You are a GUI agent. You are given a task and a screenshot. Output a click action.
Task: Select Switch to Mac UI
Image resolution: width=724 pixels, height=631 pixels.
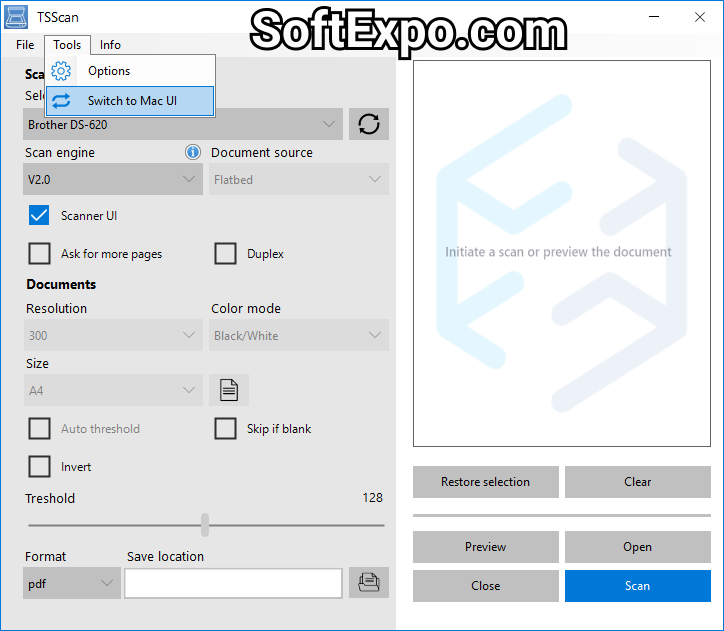pos(130,101)
